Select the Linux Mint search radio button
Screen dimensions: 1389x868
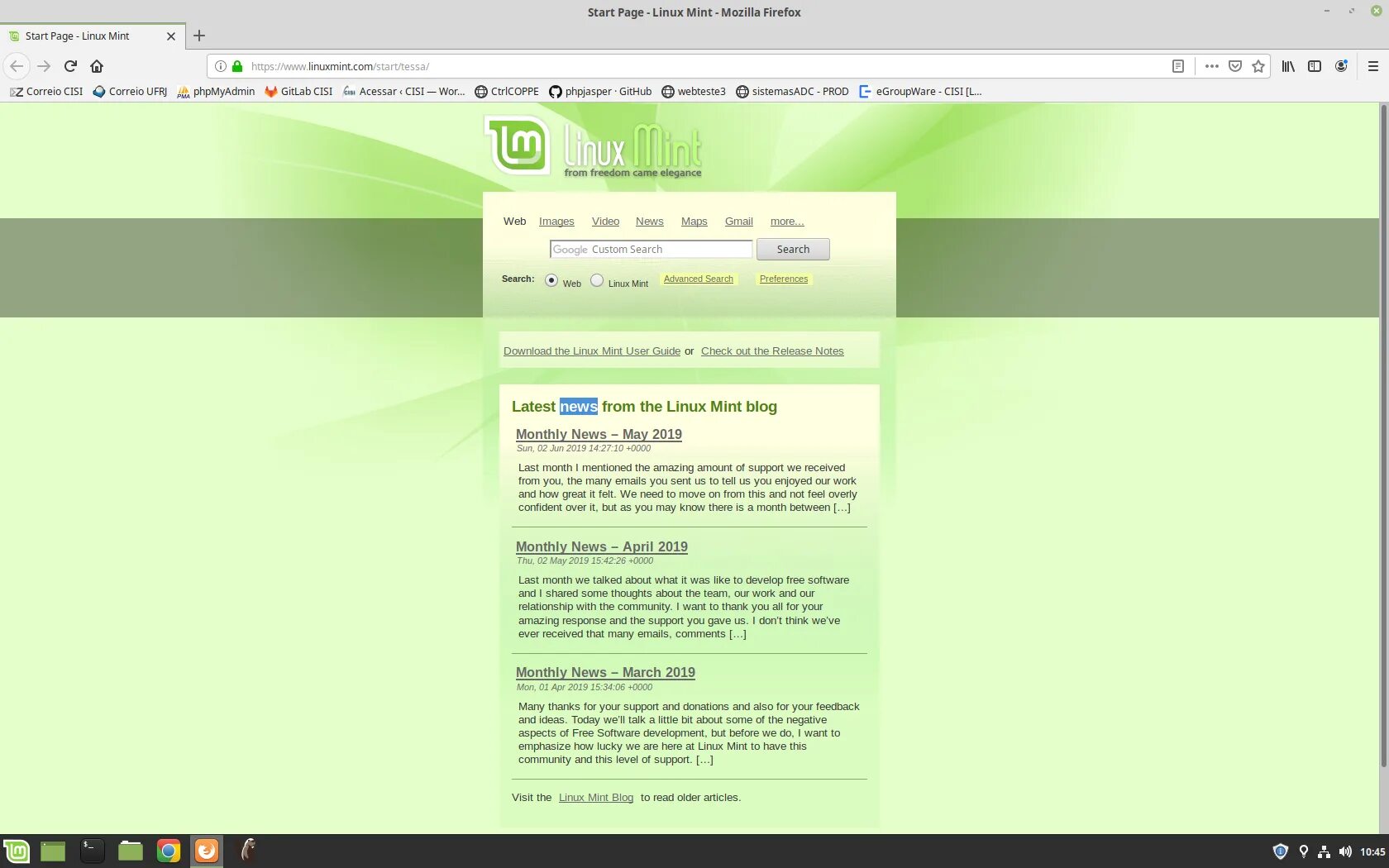pos(597,280)
